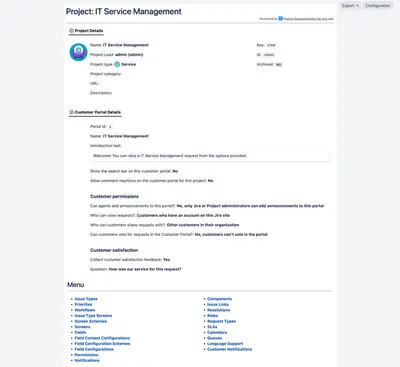Click the project Key value badge
Viewport: 400px width, 367px height.
271,45
